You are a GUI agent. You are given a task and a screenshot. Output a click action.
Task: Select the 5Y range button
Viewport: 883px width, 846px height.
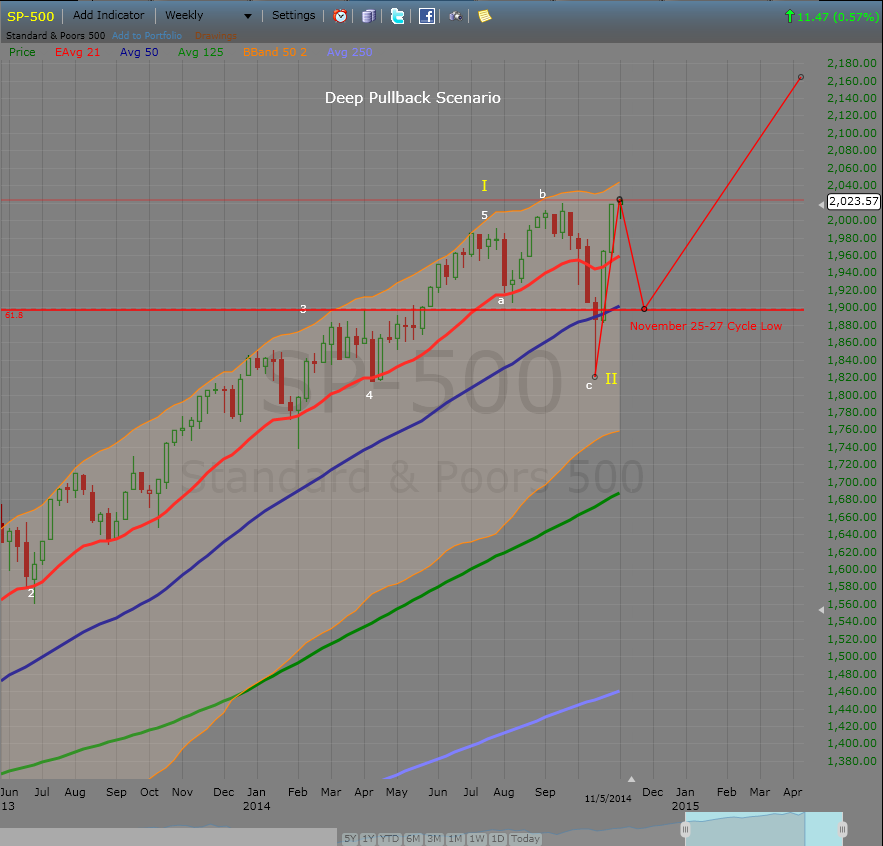coord(350,839)
